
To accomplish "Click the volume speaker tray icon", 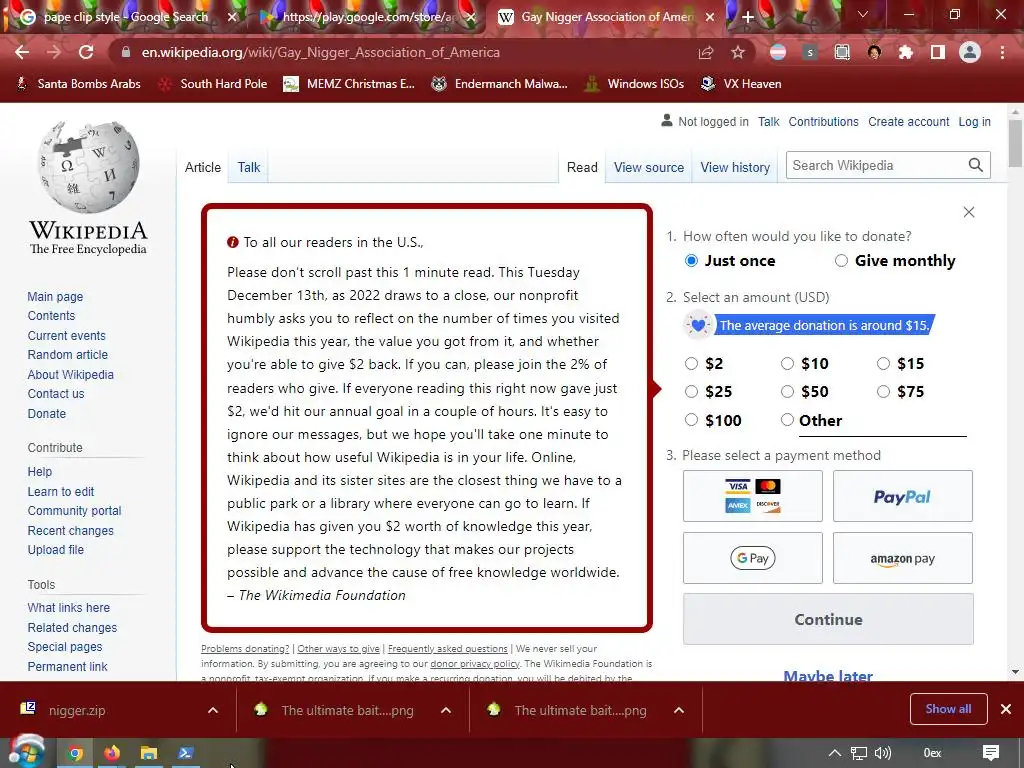I will pos(883,753).
